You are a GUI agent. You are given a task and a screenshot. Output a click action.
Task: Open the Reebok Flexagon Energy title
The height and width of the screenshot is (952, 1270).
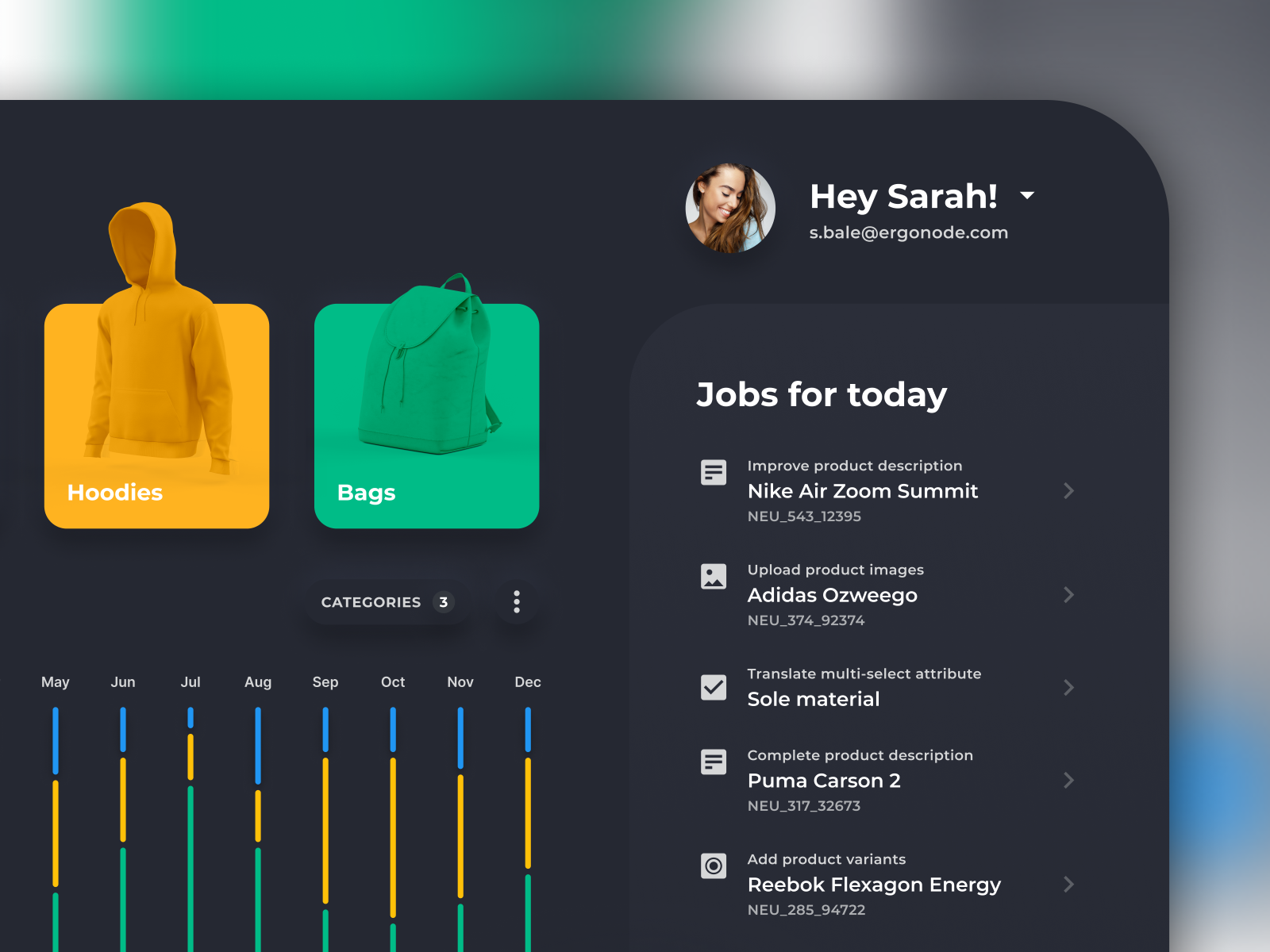[x=874, y=885]
